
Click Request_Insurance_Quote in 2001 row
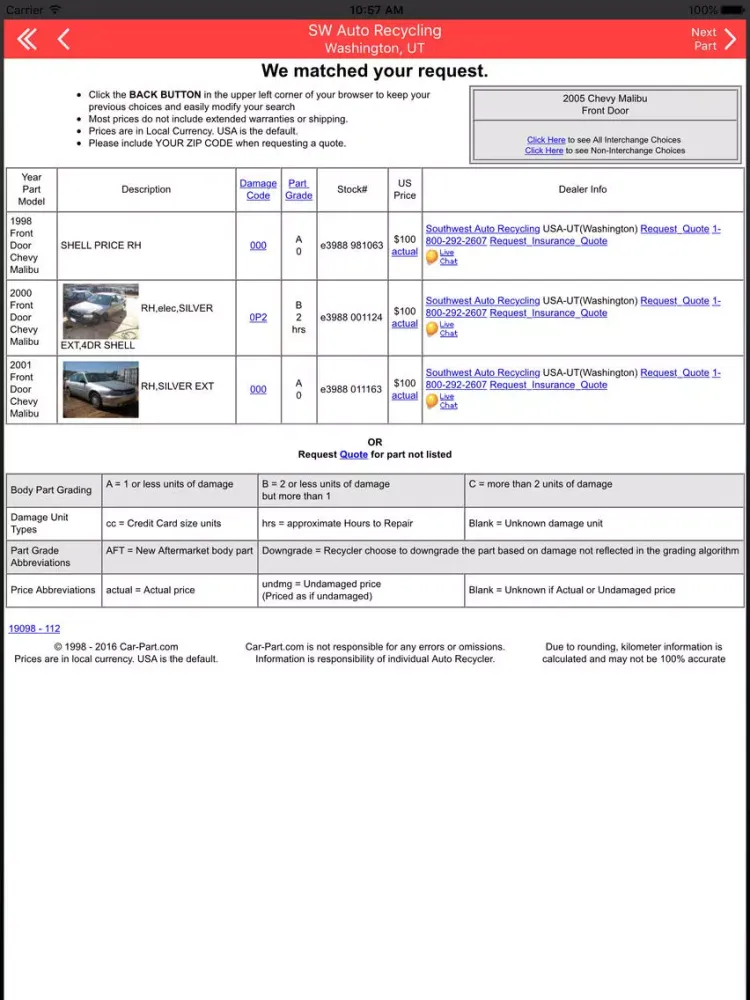click(x=548, y=385)
